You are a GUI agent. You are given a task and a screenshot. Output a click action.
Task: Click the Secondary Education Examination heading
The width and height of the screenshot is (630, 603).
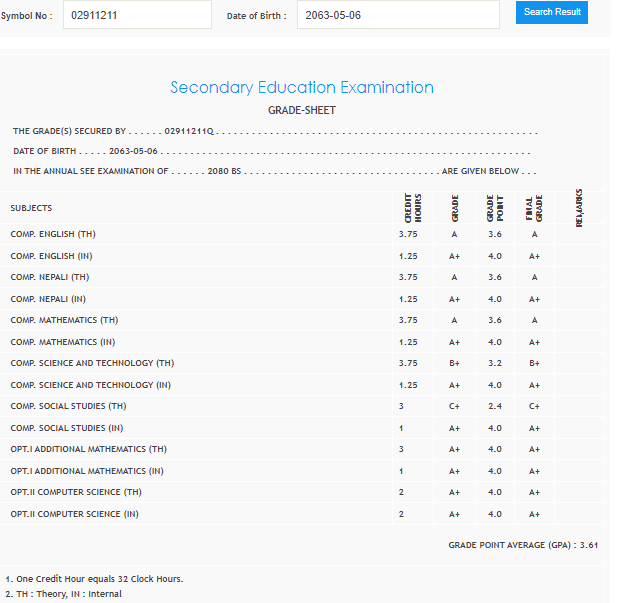coord(302,88)
